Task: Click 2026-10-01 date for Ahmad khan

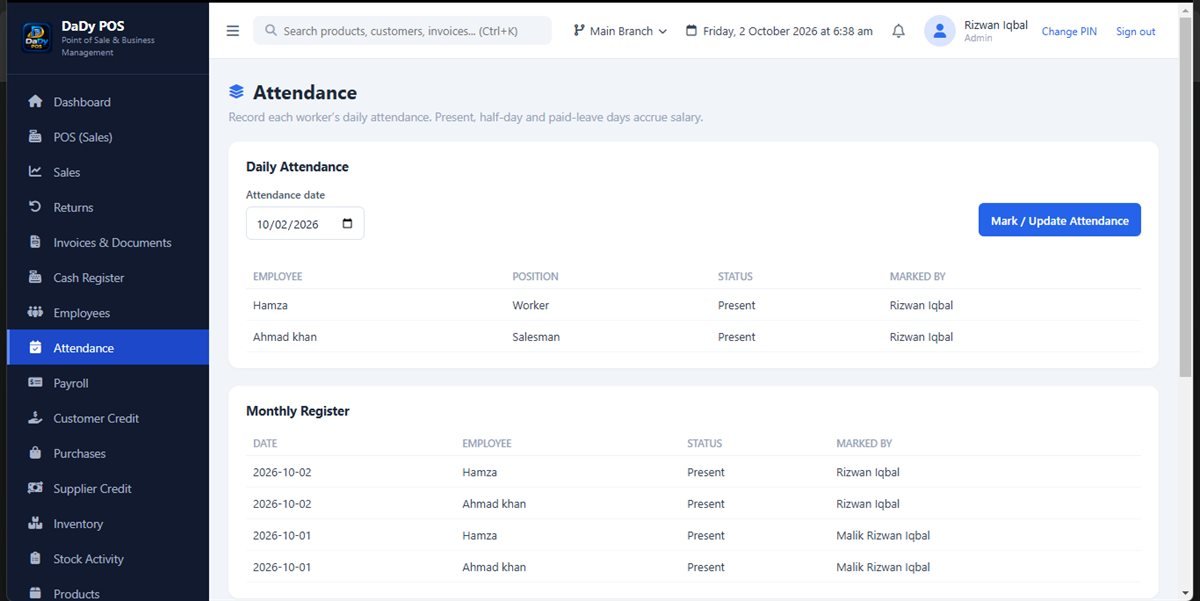Action: pyautogui.click(x=282, y=567)
